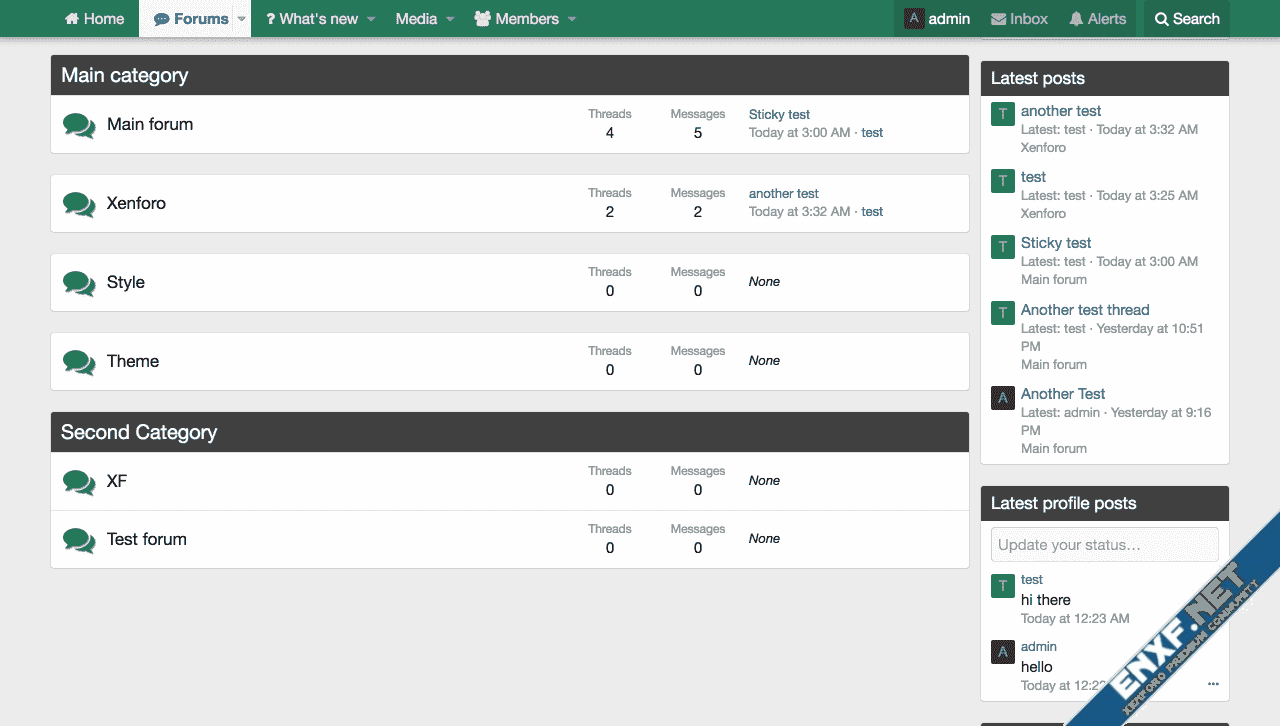Viewport: 1280px width, 726px height.
Task: Open the 'Sticky test' thread in Main forum row
Action: tap(779, 115)
